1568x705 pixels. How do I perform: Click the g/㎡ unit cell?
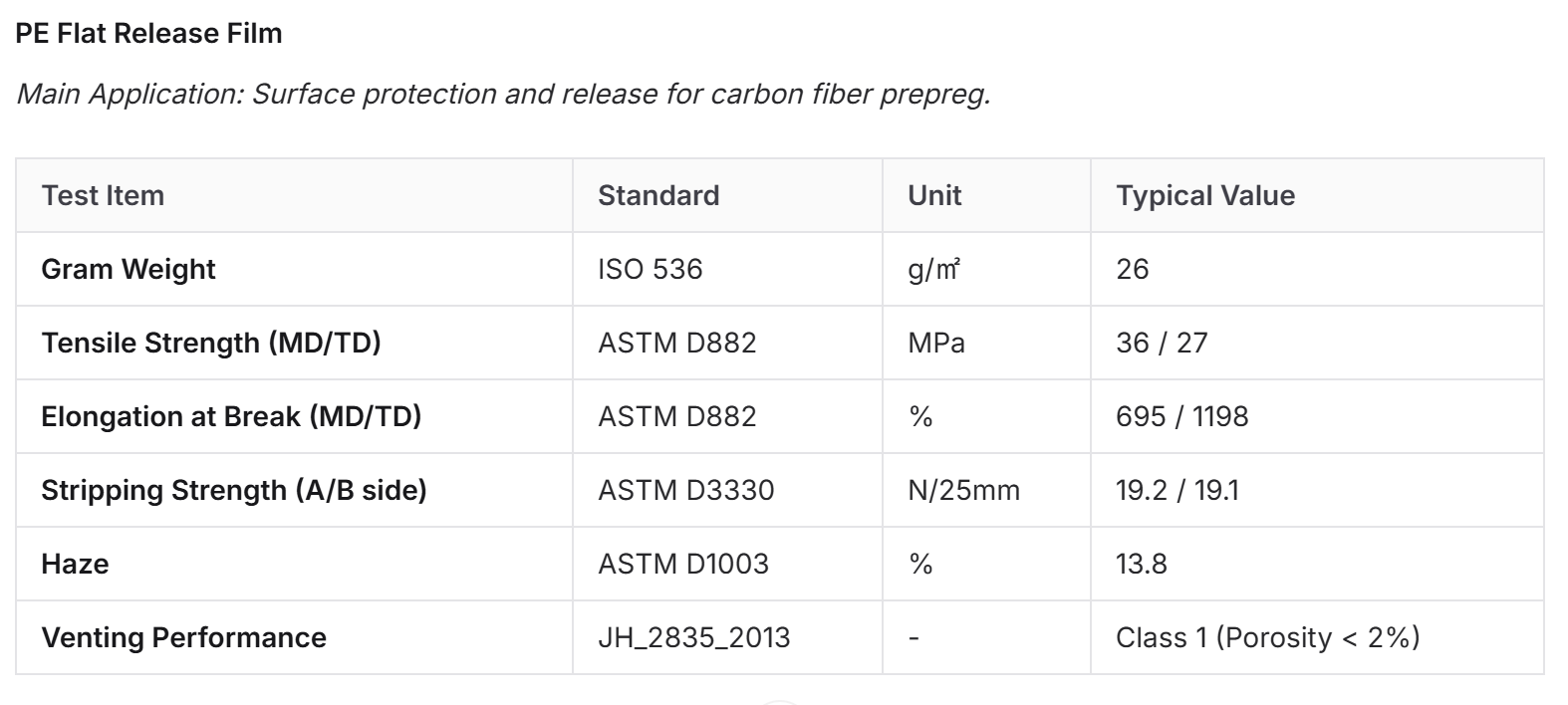[933, 269]
